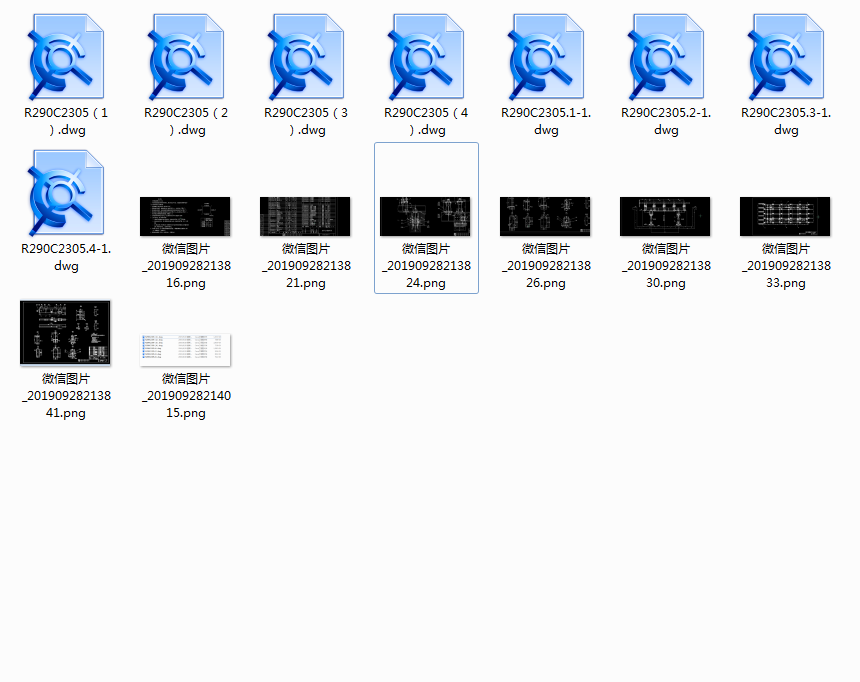
Task: Click the file name R290C2305 (2).dwg
Action: click(x=186, y=121)
